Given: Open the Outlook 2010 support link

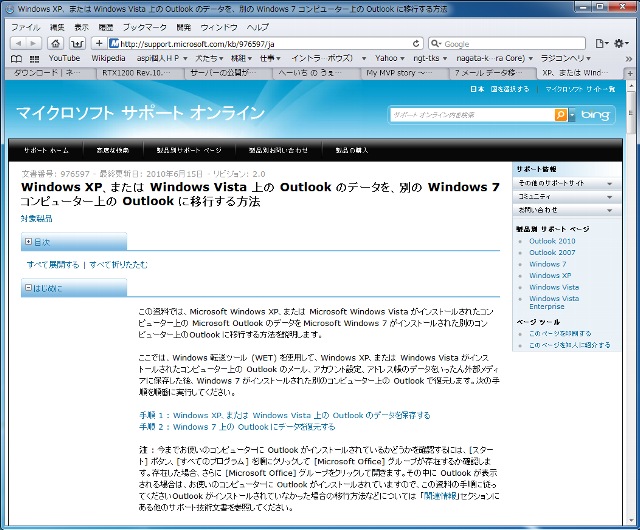Looking at the screenshot, I should coord(552,241).
